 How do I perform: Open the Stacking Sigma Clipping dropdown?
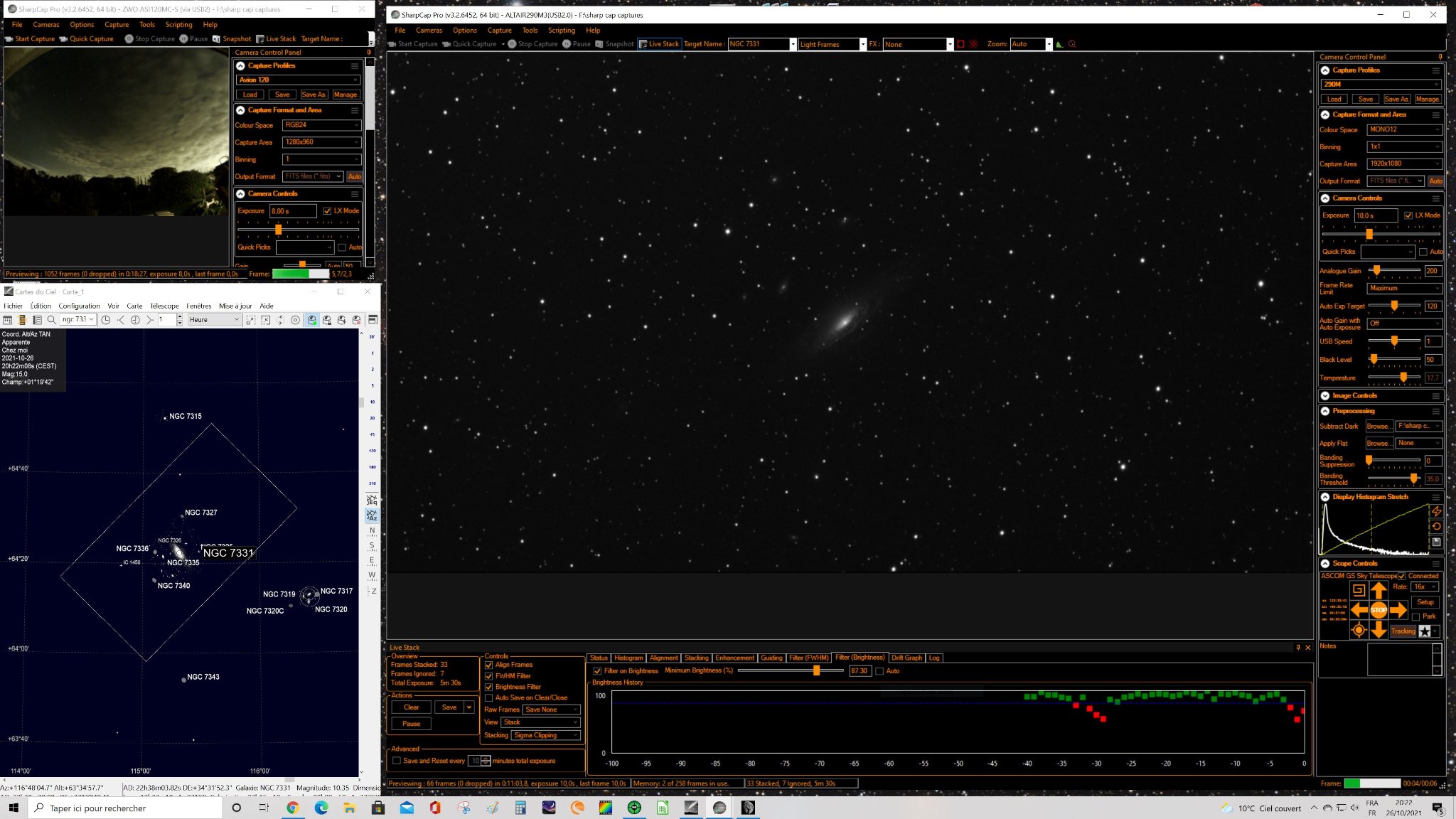pos(546,735)
